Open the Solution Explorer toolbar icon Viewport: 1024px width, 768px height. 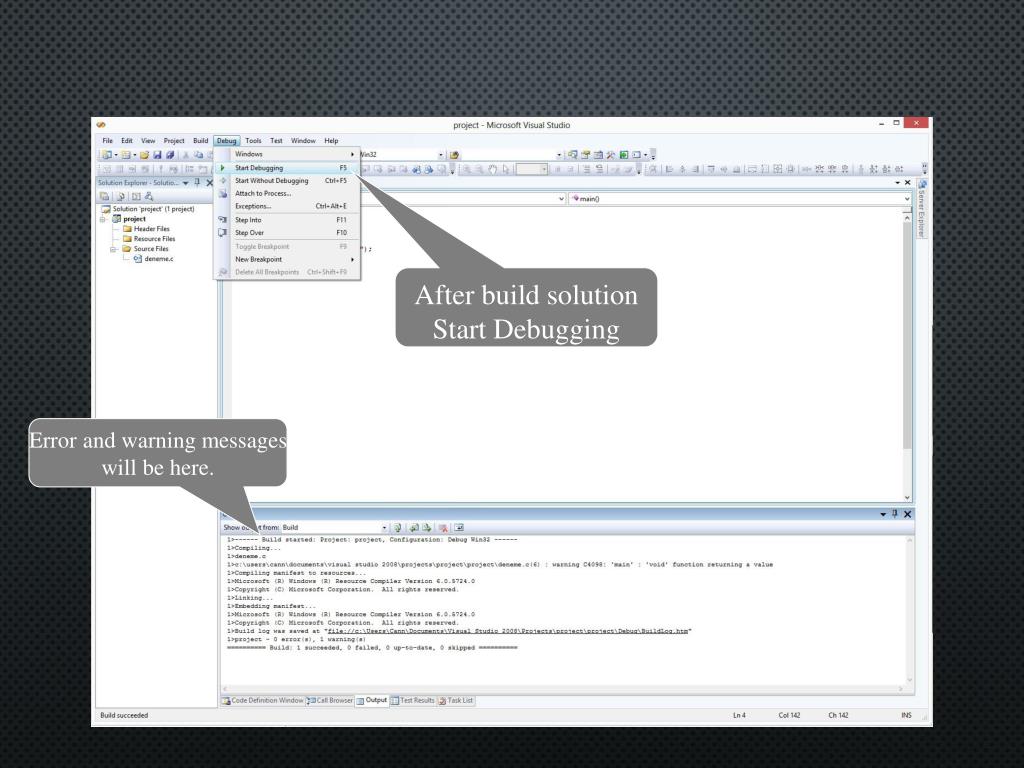click(573, 155)
